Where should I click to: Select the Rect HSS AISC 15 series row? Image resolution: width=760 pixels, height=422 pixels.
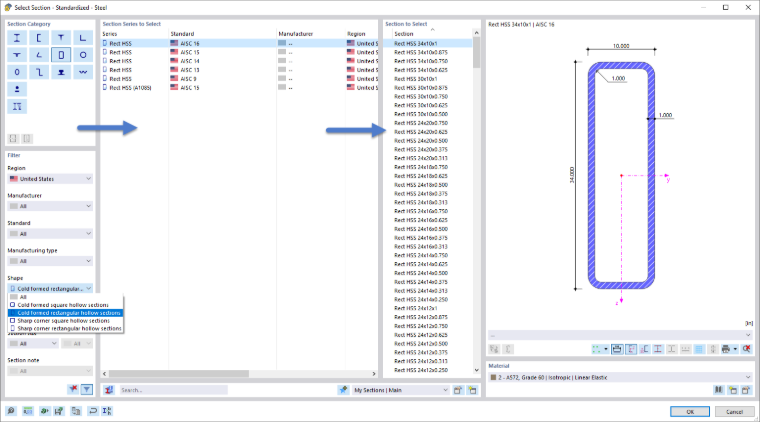pyautogui.click(x=239, y=52)
